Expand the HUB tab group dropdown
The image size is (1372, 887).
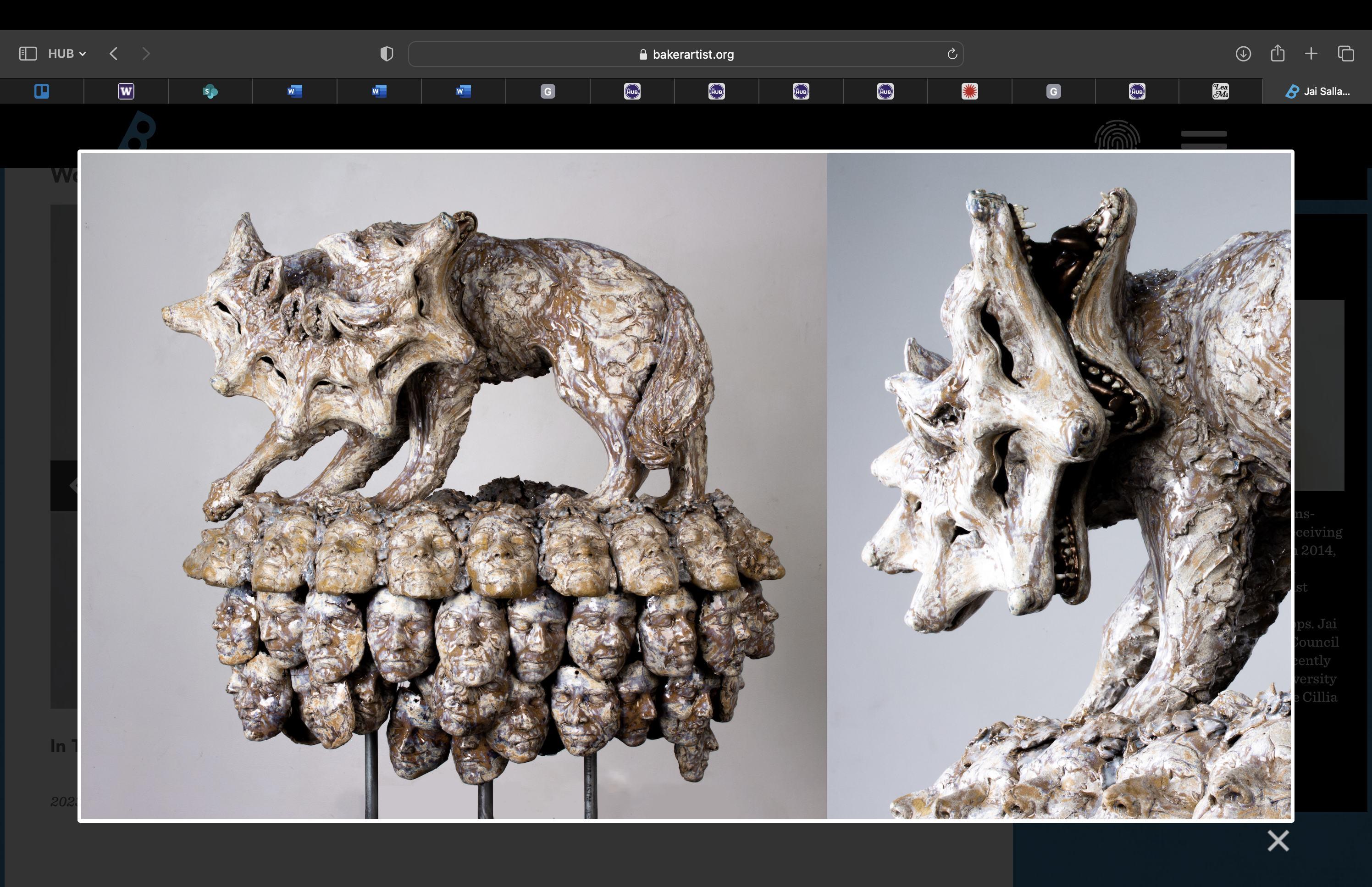[67, 54]
